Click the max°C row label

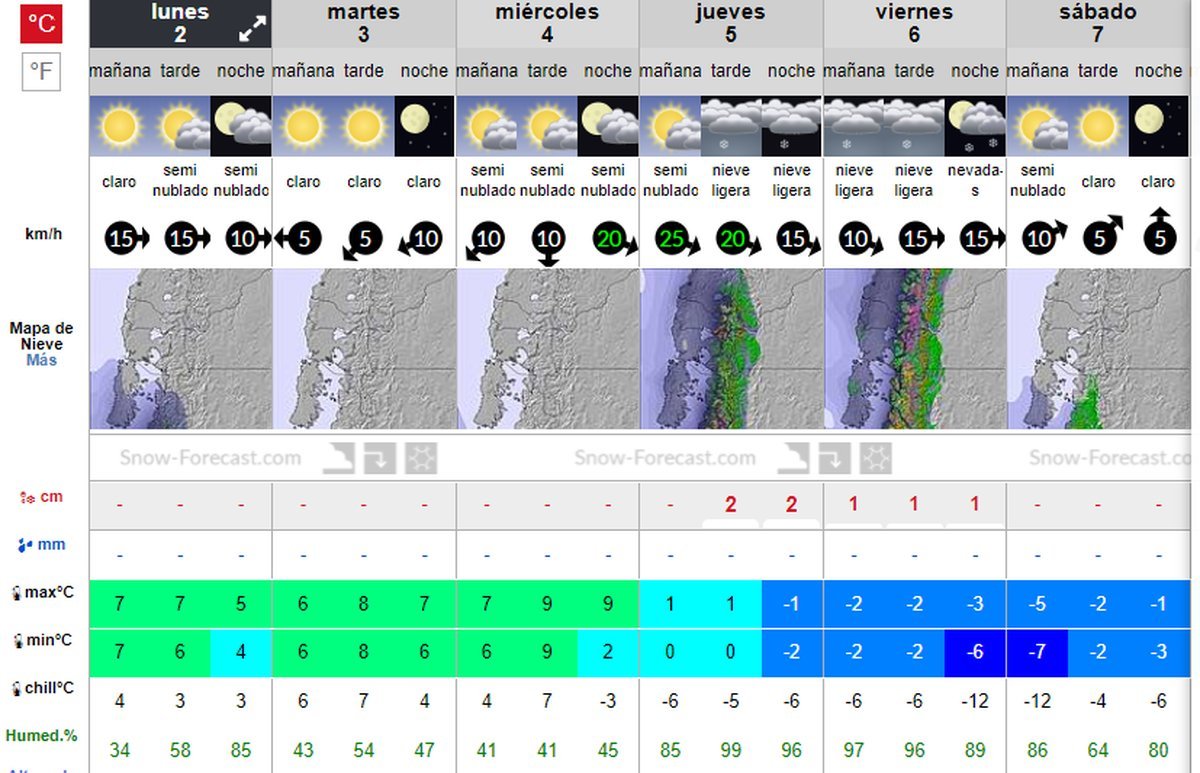click(42, 593)
